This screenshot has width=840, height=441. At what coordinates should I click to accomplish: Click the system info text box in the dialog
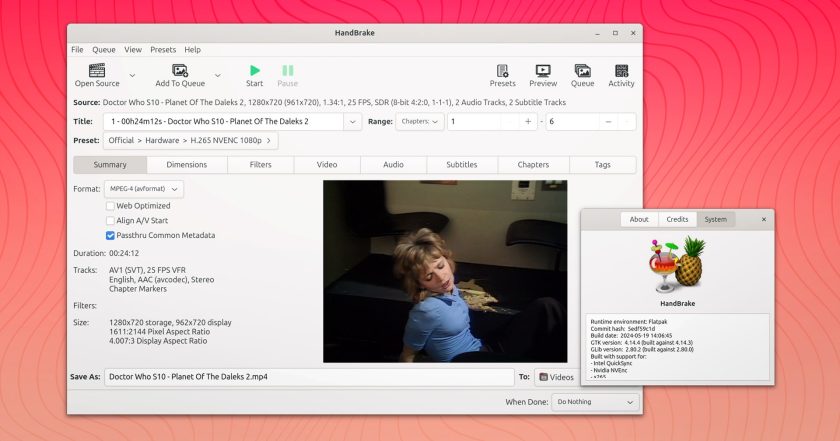[x=677, y=347]
